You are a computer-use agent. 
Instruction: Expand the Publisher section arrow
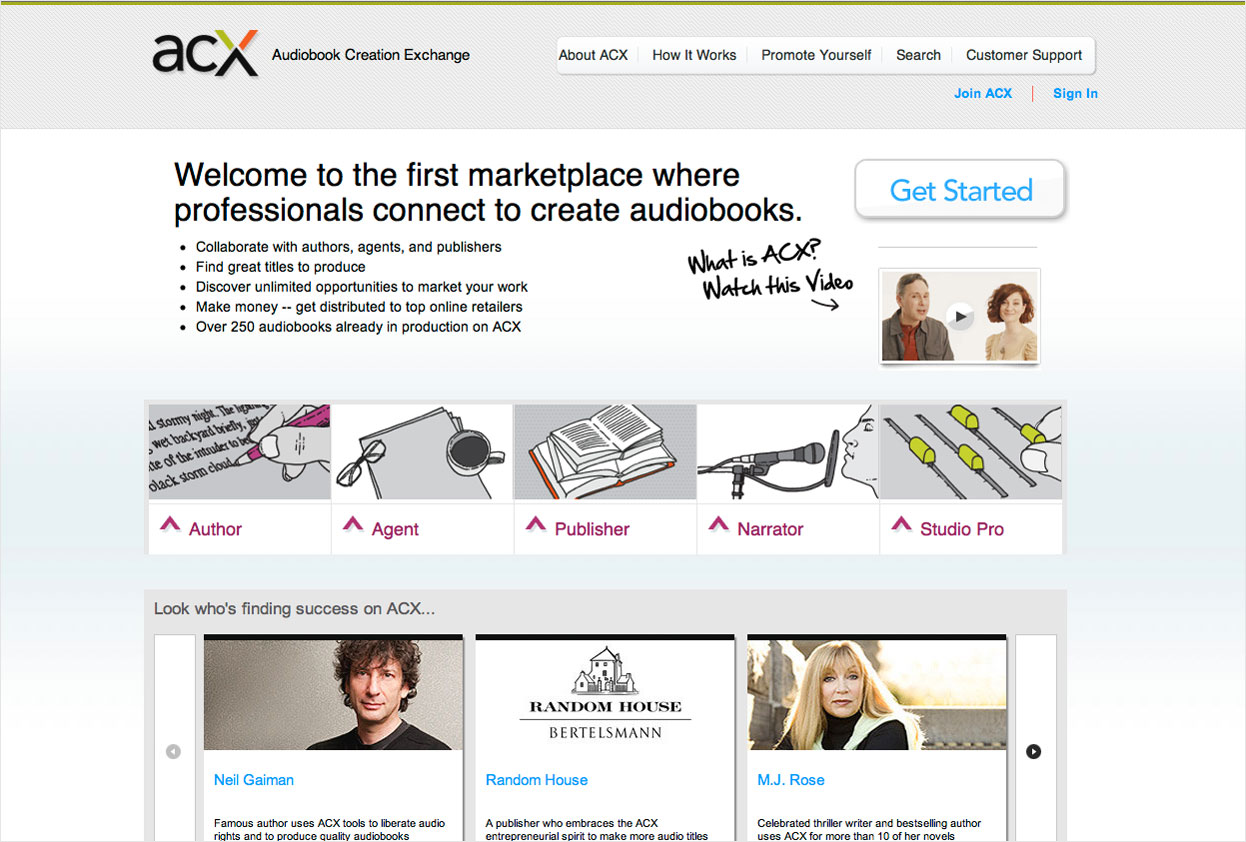click(536, 525)
